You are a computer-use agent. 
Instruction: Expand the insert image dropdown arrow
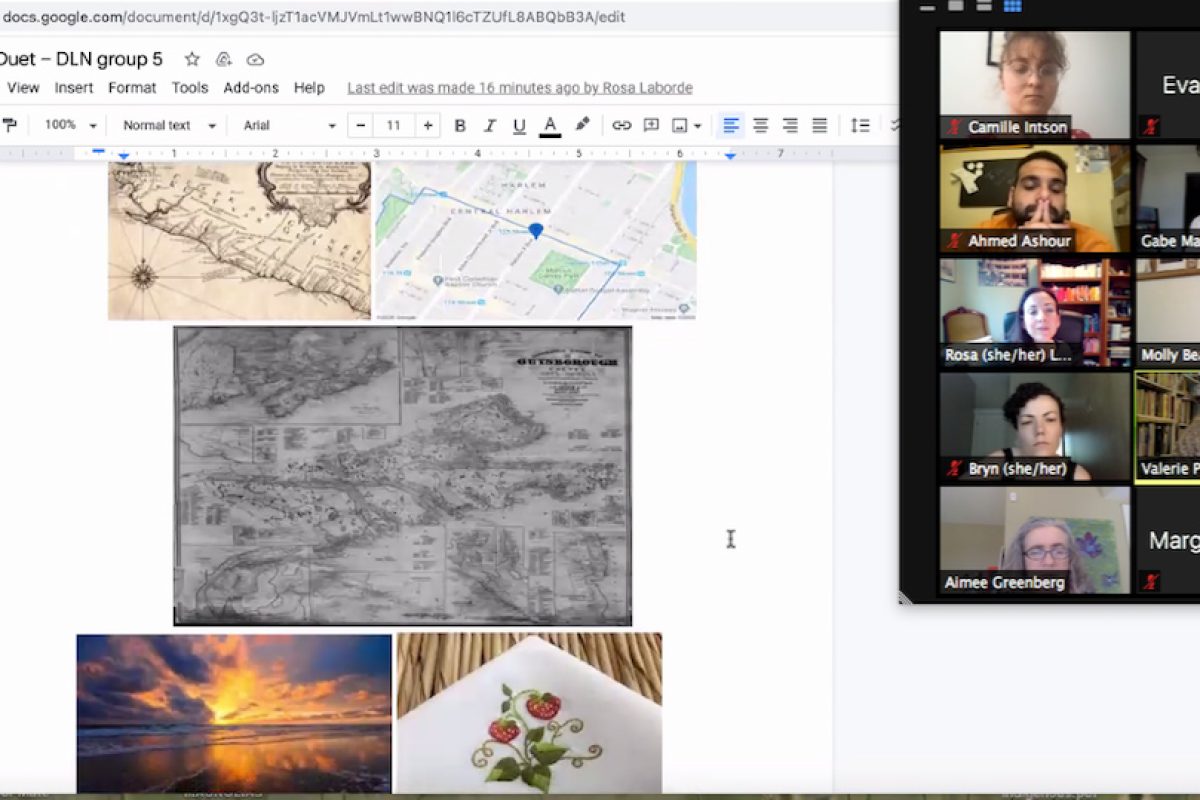(697, 126)
